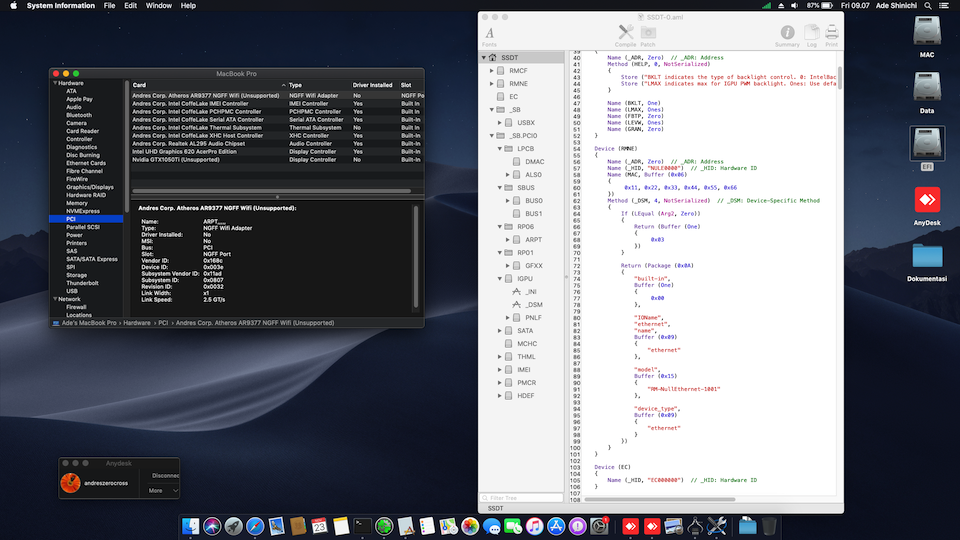Click the Print icon in SSDT-0.aml toolbar
Screen dimensions: 960x540
pos(831,36)
